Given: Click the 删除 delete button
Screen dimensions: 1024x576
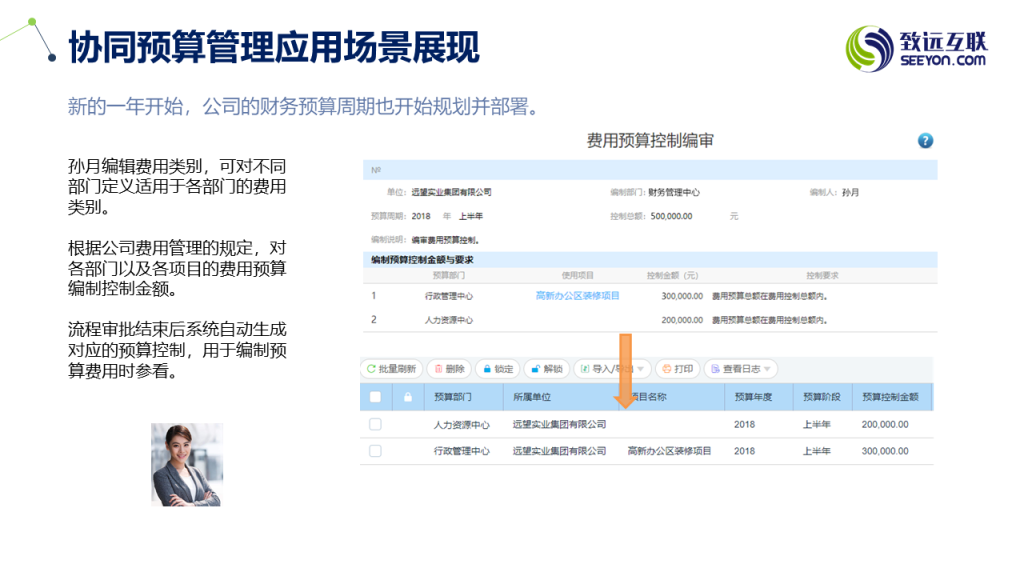Looking at the screenshot, I should click(448, 369).
